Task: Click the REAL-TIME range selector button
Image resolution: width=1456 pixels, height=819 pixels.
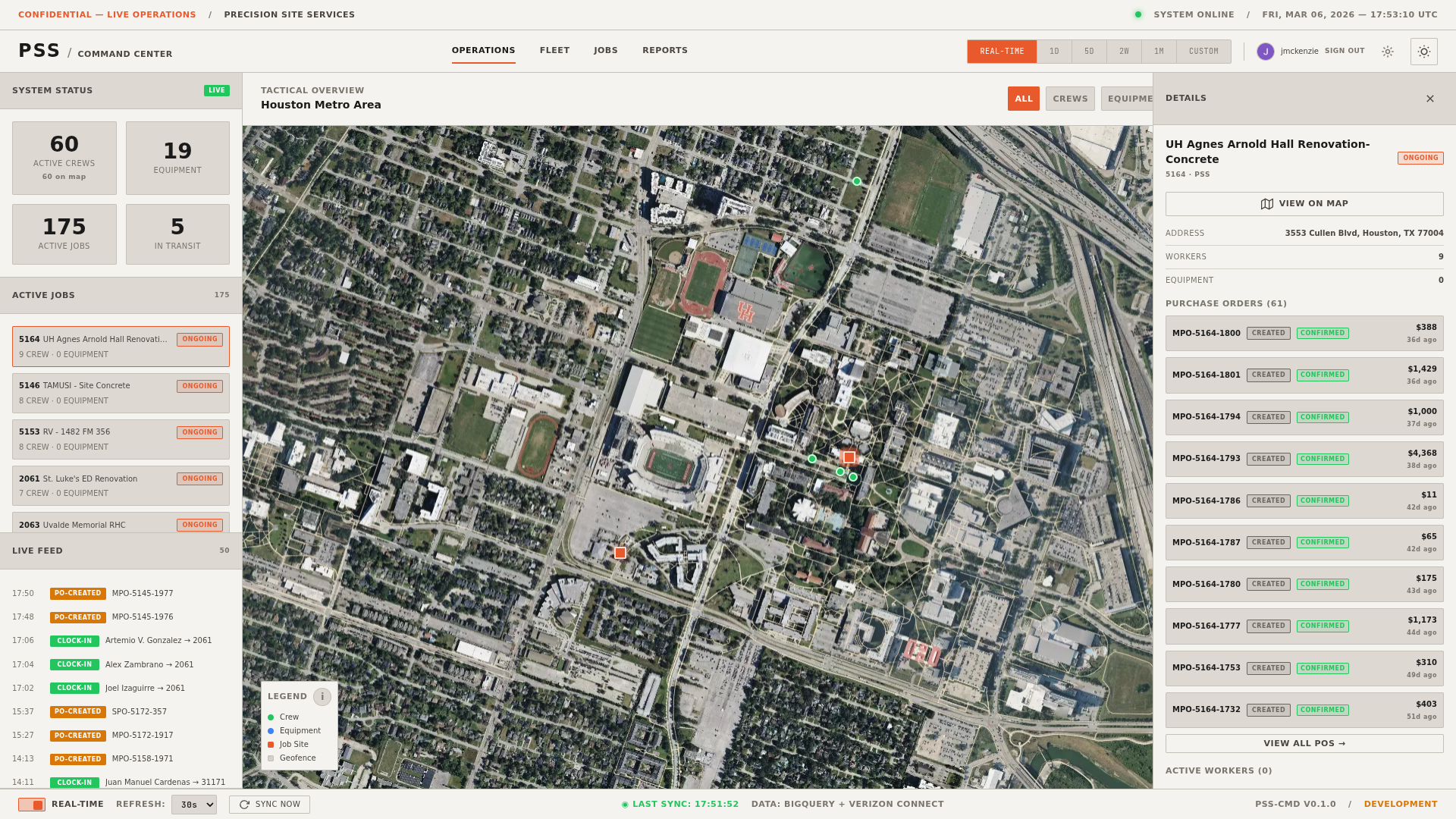Action: tap(1001, 52)
